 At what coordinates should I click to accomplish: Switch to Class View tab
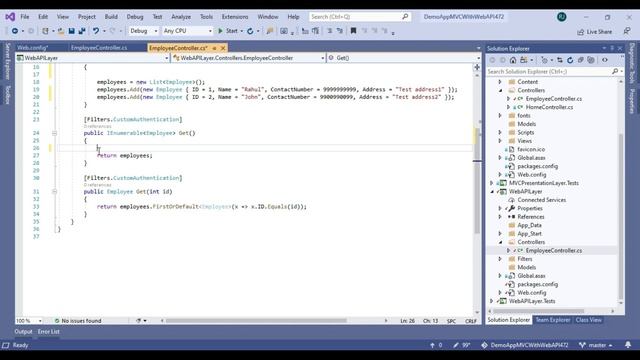click(589, 320)
